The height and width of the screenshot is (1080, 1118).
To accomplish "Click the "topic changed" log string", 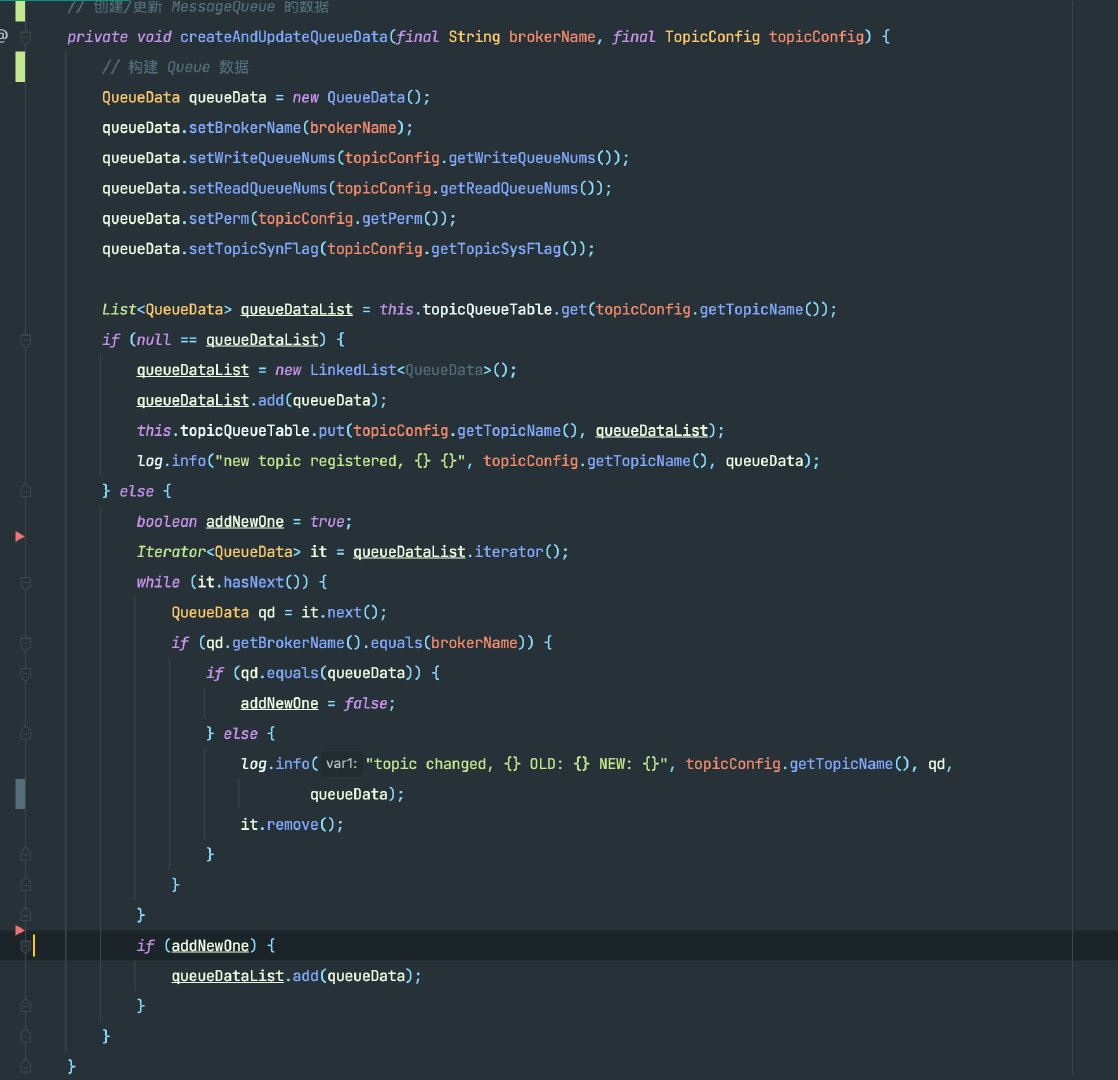I will (518, 764).
